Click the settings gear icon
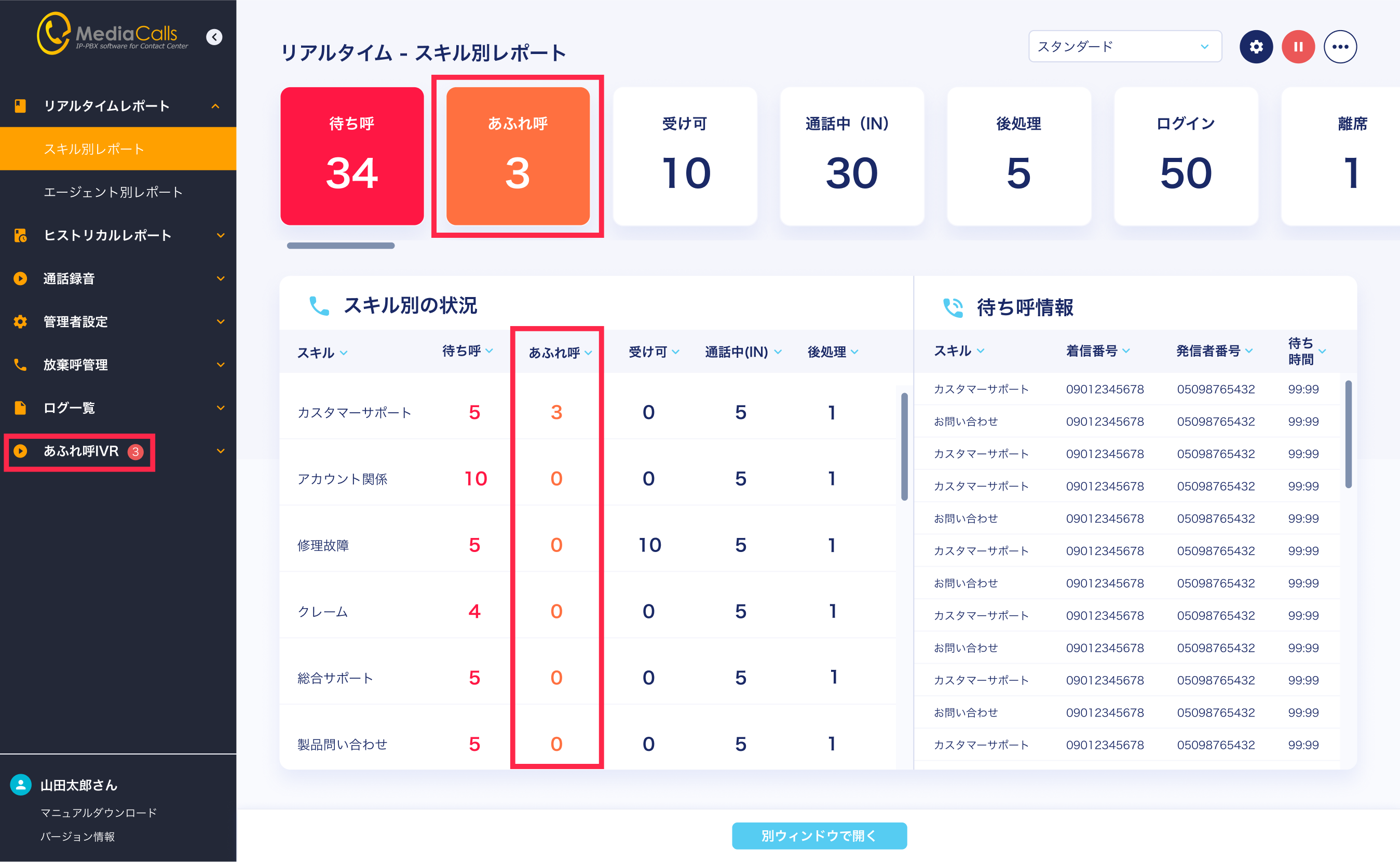 click(x=1255, y=47)
